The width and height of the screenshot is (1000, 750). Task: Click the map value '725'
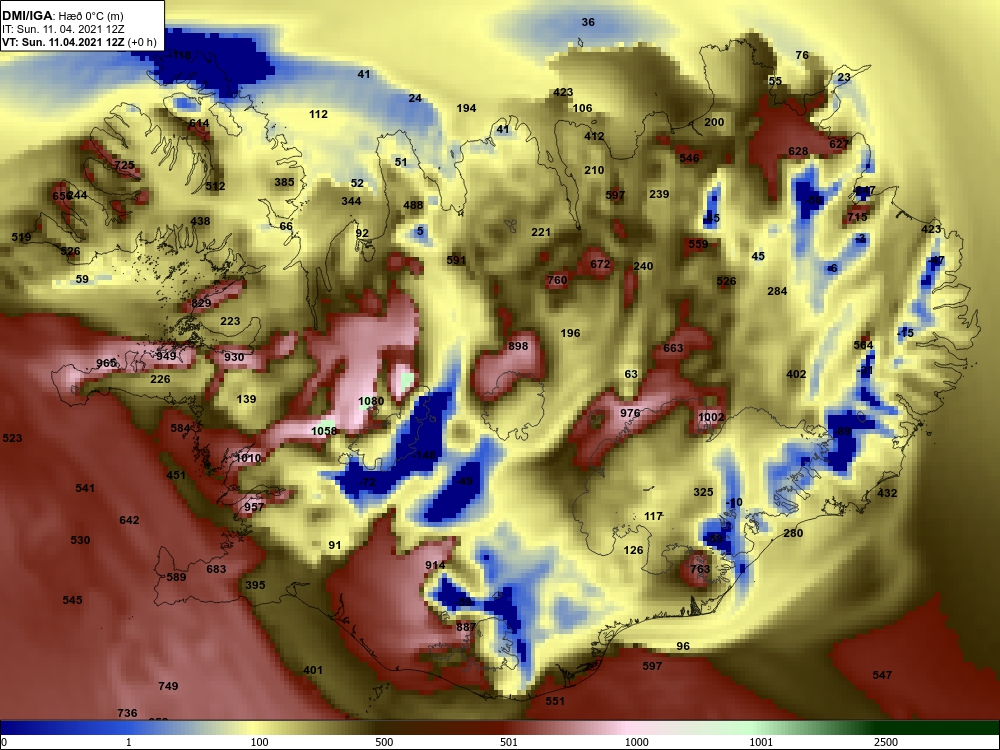124,165
